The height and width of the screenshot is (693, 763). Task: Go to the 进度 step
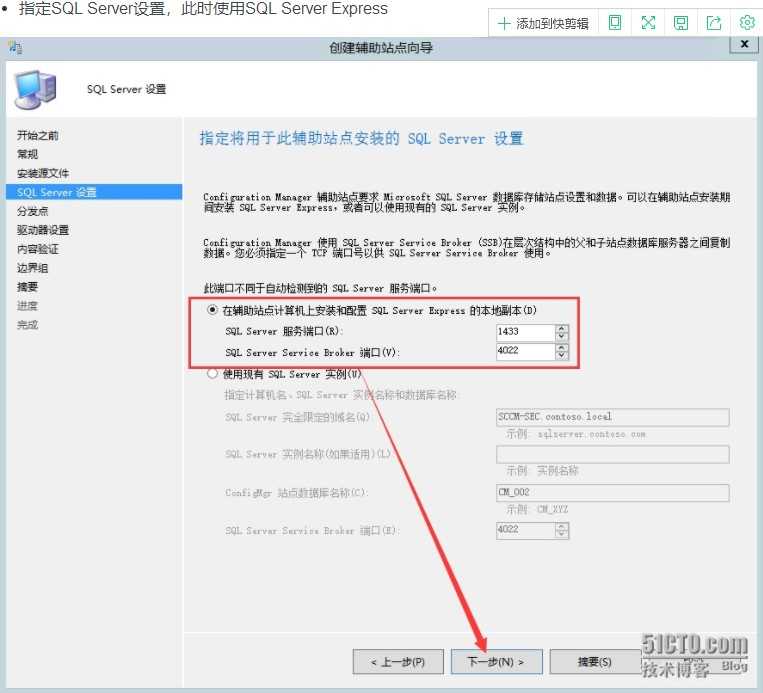pos(27,306)
